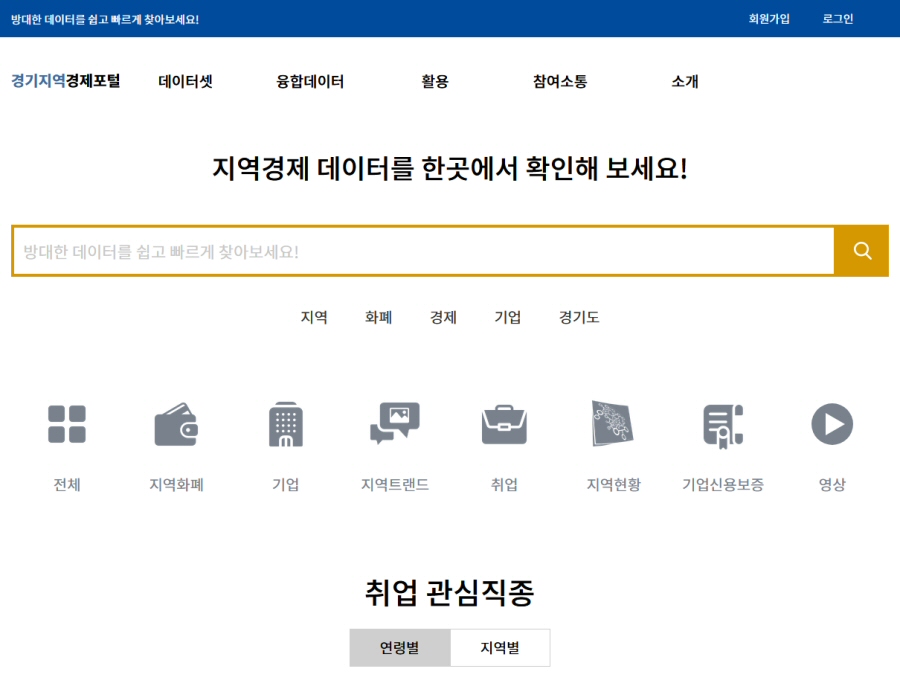Go to 회원가입 sign-up page
900x692 pixels.
click(769, 19)
